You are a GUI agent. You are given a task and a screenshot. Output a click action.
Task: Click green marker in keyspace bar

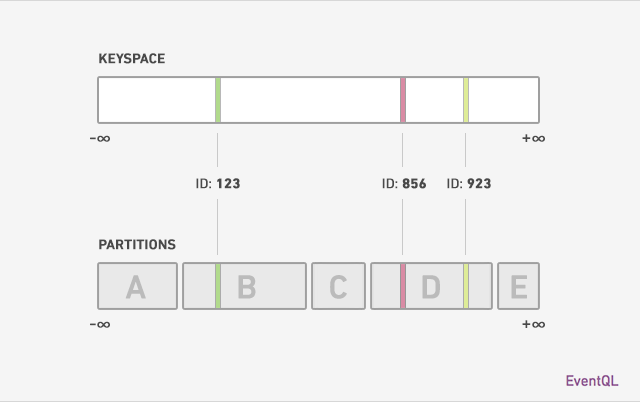point(218,100)
